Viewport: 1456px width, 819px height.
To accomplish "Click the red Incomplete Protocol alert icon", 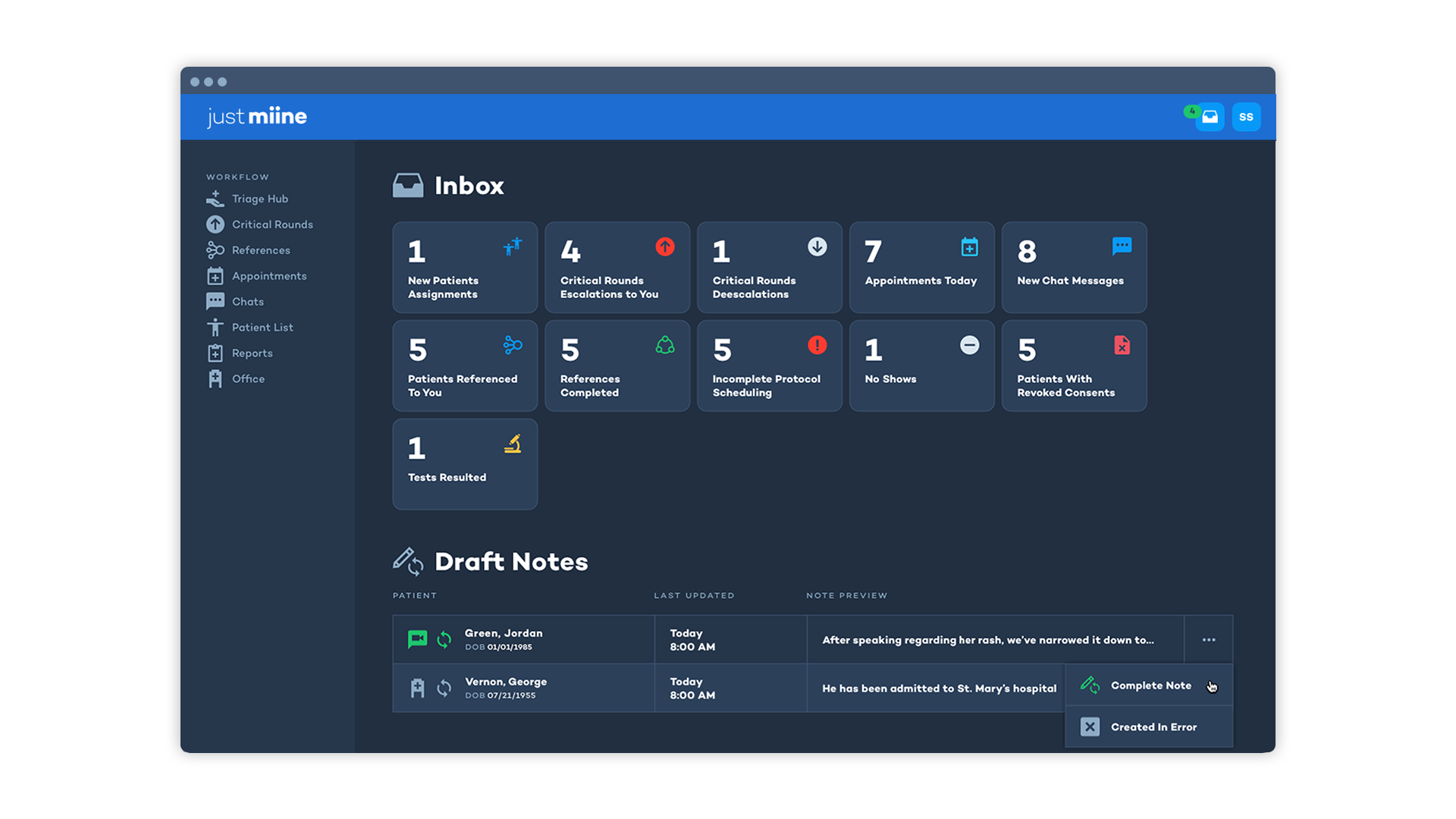I will click(817, 345).
